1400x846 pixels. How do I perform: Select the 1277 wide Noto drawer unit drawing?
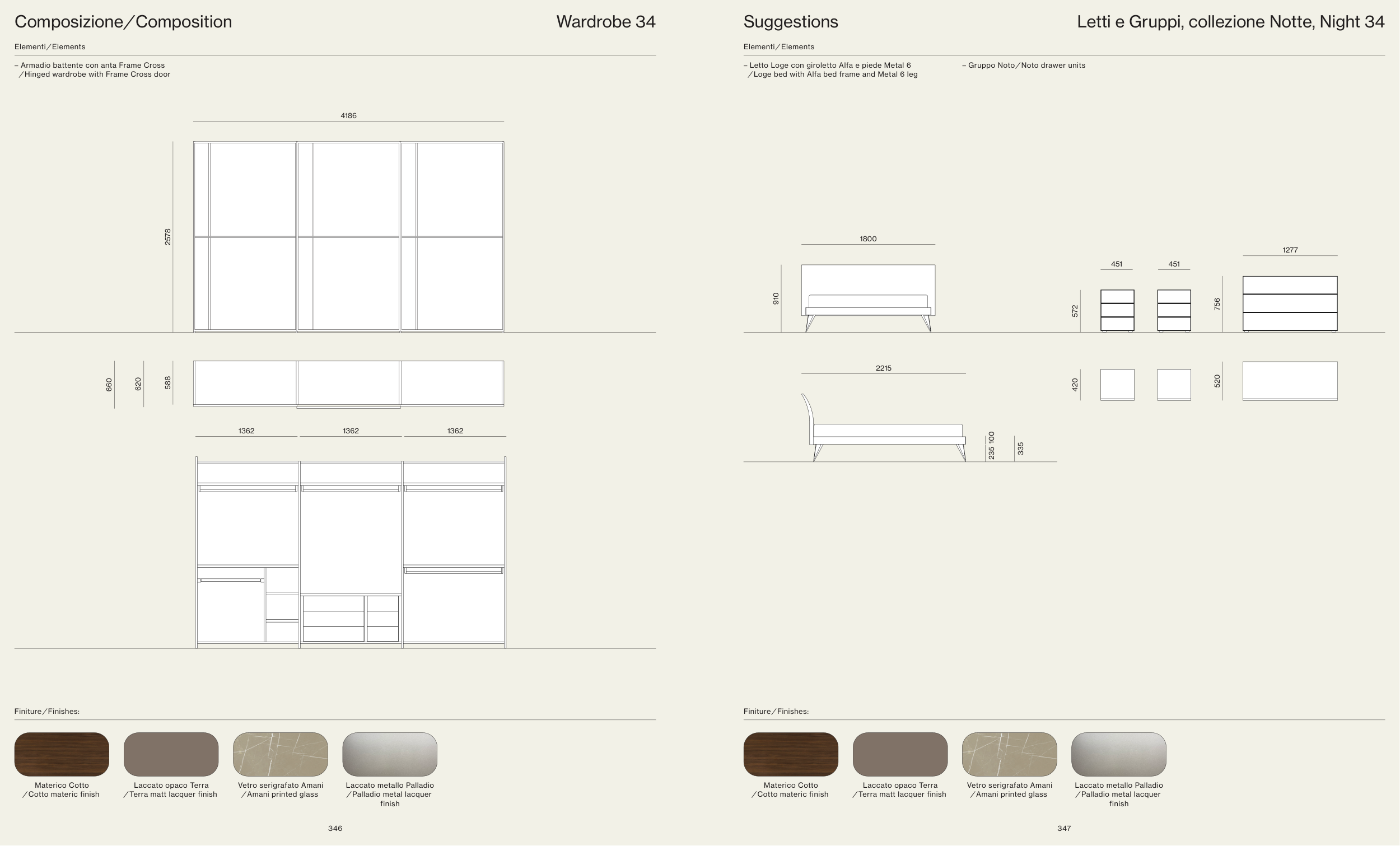1290,303
